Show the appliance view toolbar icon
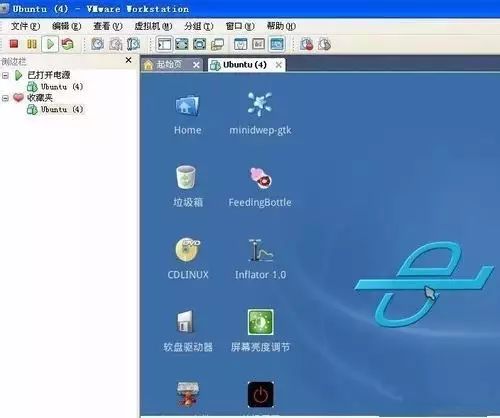 pyautogui.click(x=259, y=44)
